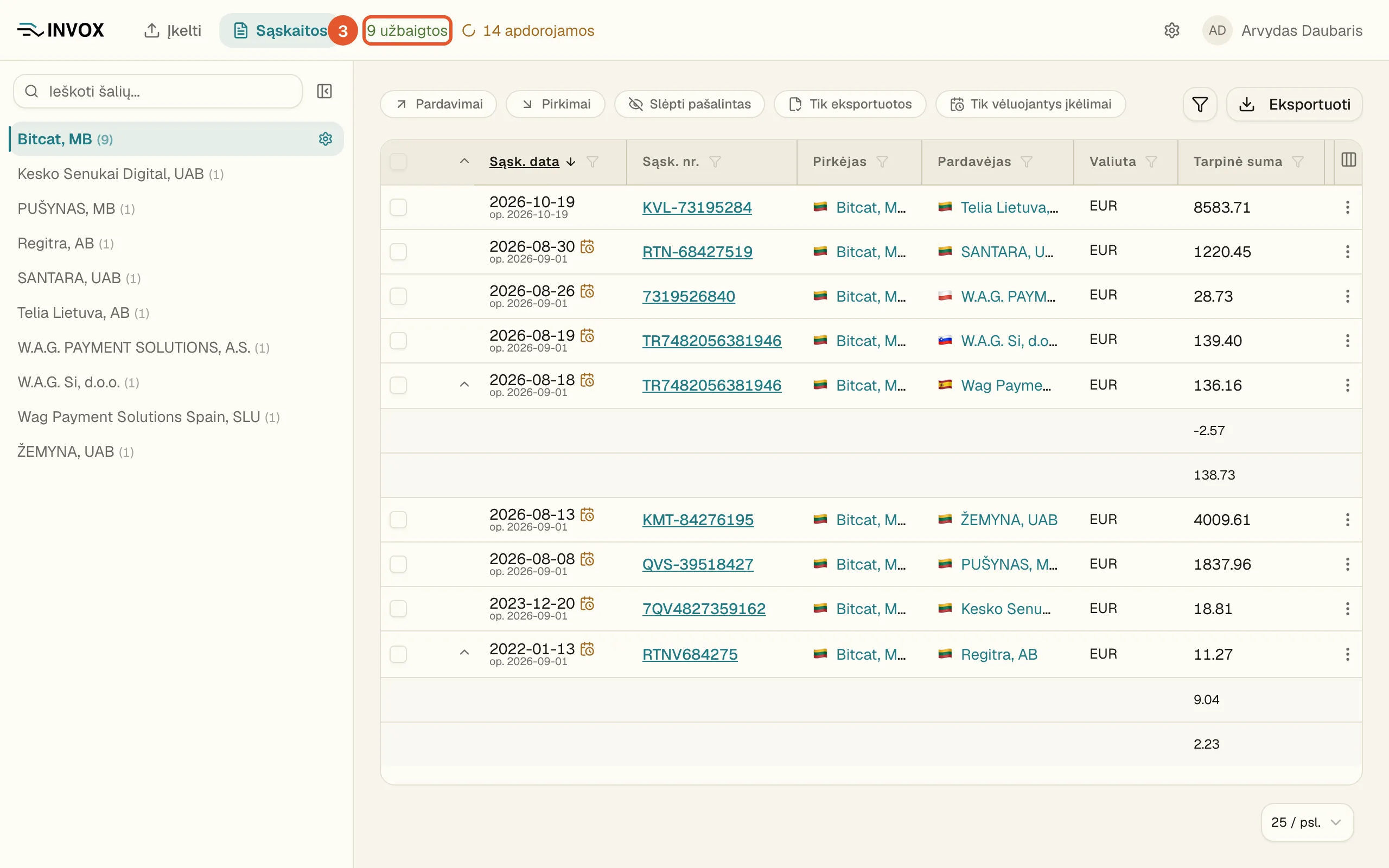Viewport: 1389px width, 868px height.
Task: Open Arvydas Daubaris user profile
Action: (1282, 30)
